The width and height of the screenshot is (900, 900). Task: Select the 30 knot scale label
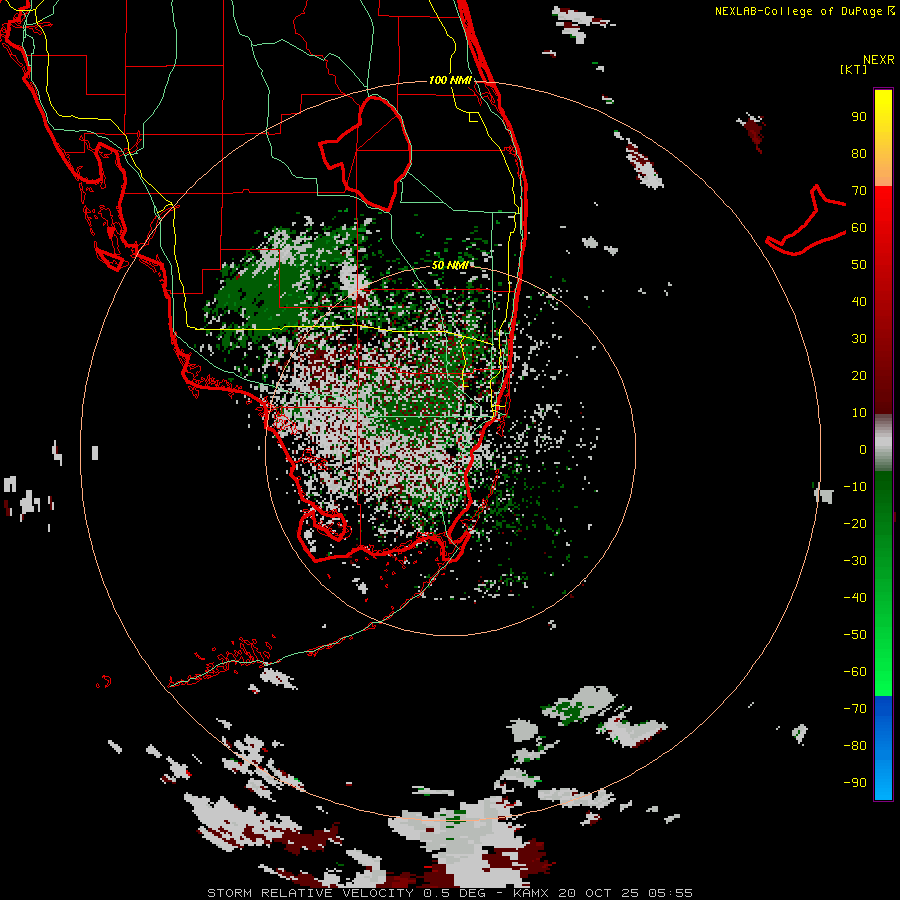coord(859,339)
